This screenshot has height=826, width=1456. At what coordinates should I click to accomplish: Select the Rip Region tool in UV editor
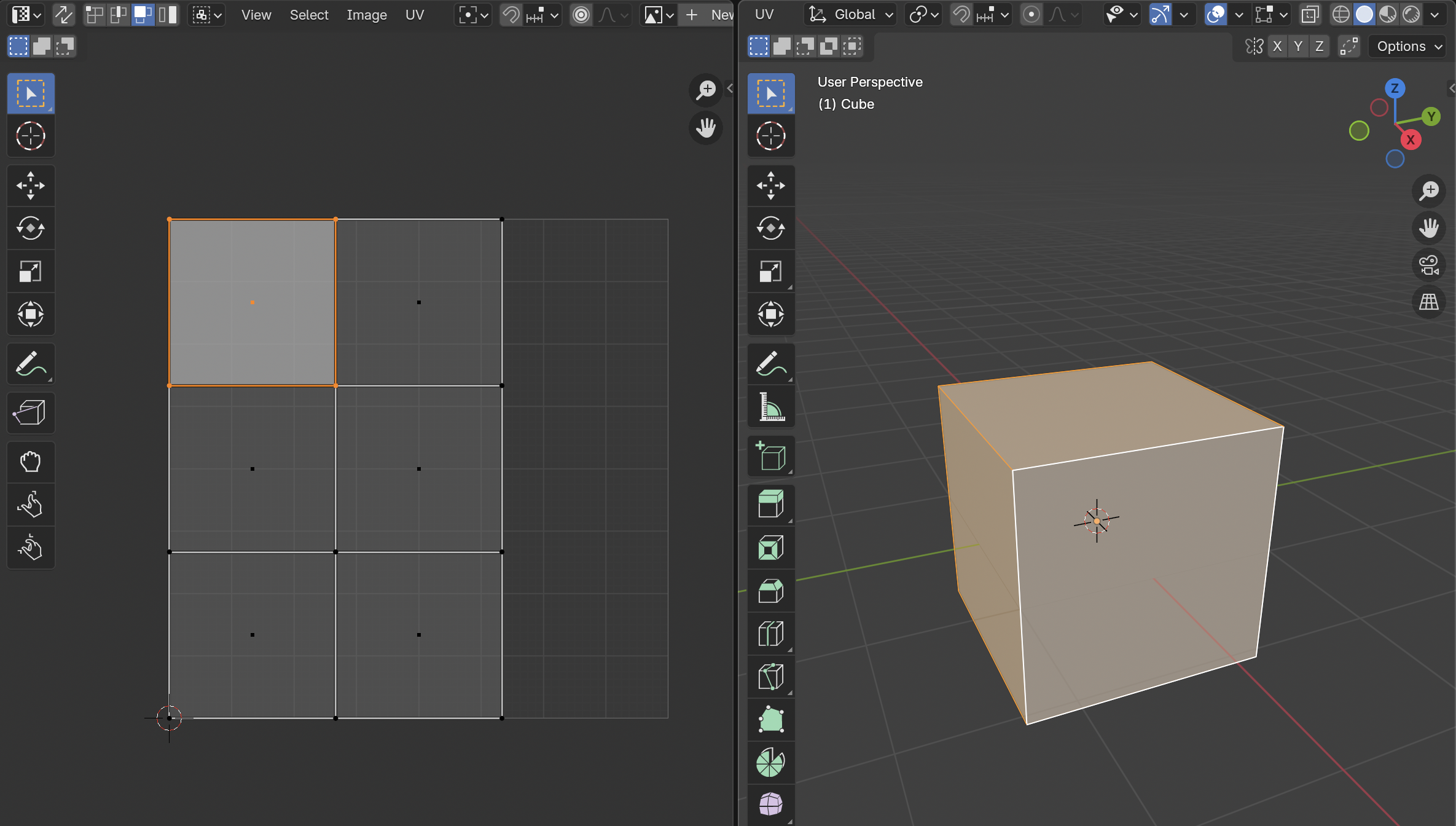coord(30,413)
